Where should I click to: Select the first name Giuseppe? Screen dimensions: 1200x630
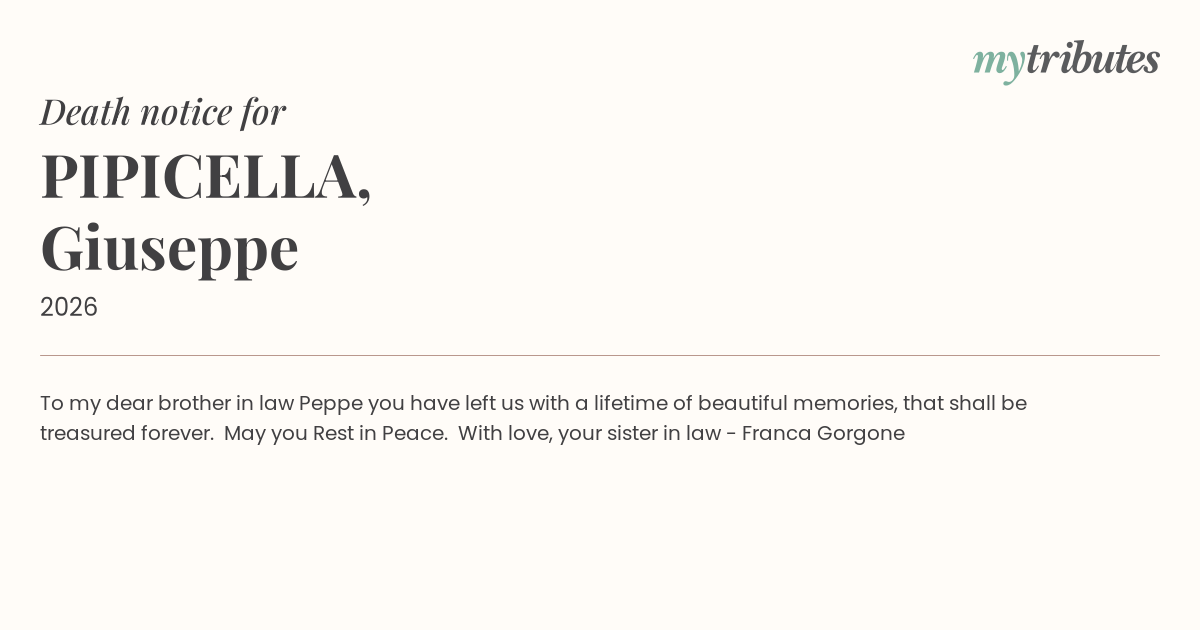tap(169, 248)
